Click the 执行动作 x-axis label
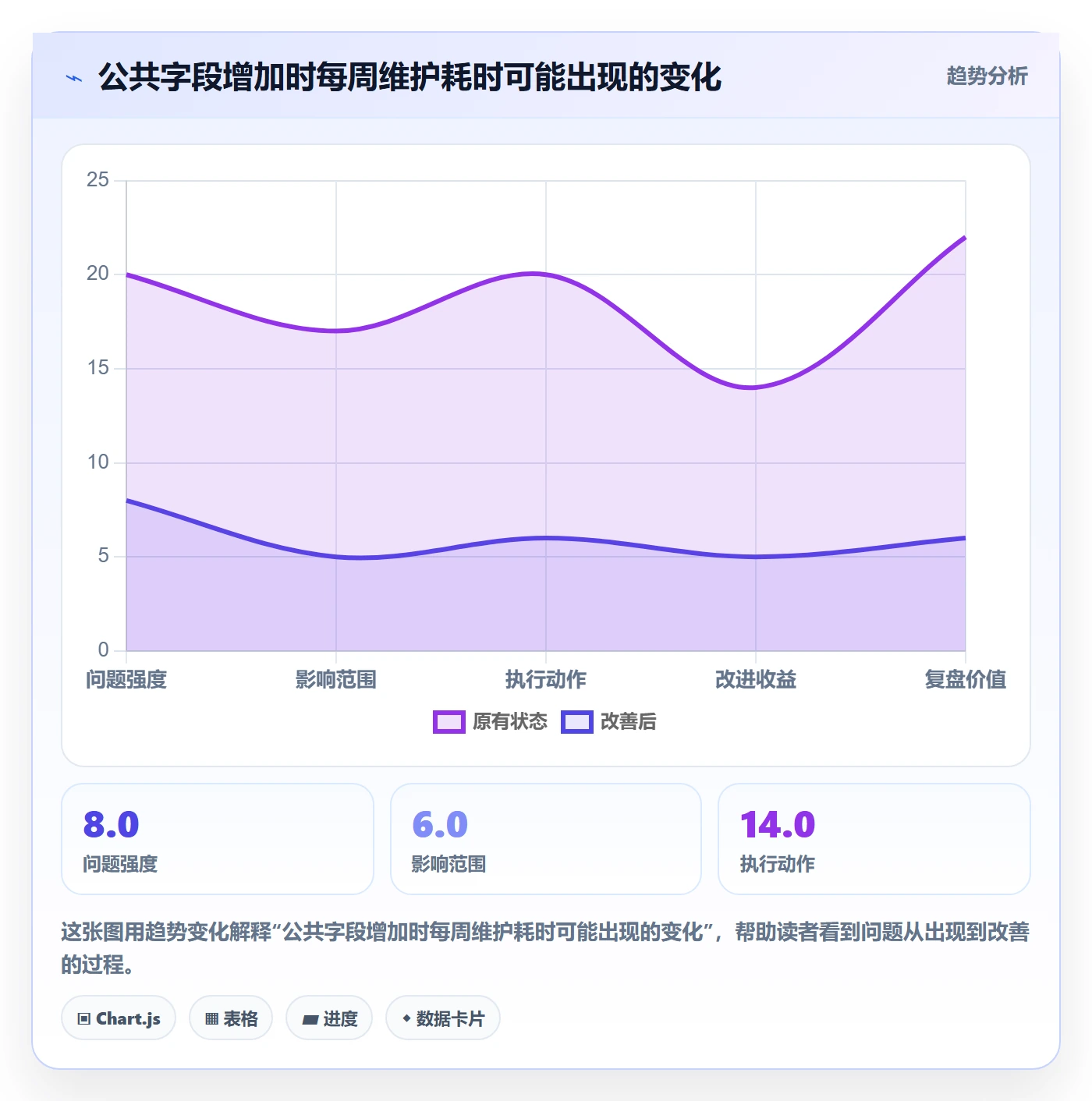 (x=546, y=680)
